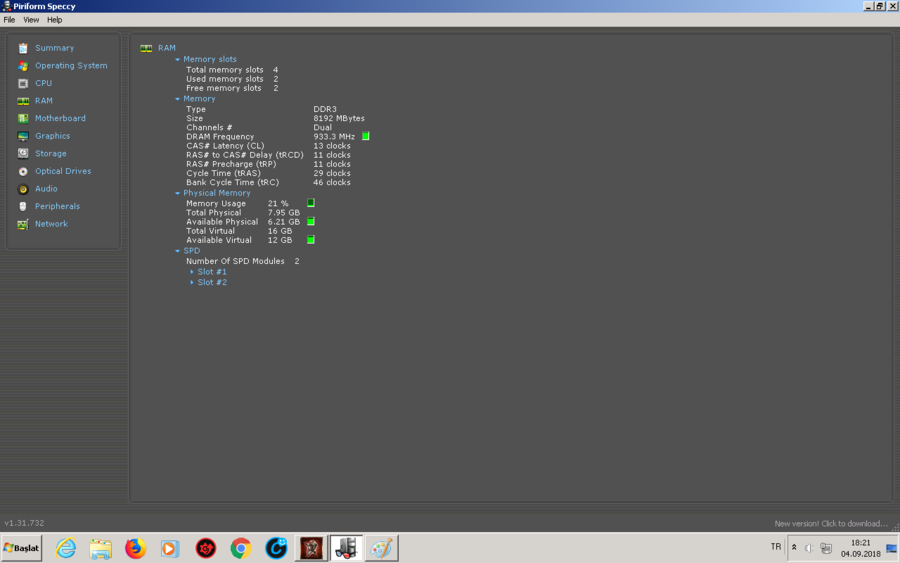The width and height of the screenshot is (900, 563).
Task: Select the 8192 MBytes size value
Action: click(339, 118)
